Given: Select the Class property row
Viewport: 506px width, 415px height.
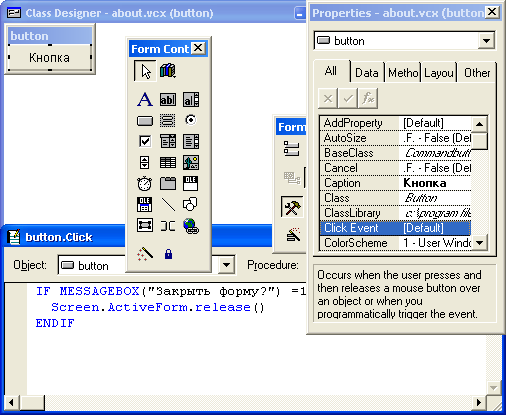Looking at the screenshot, I should point(395,198).
